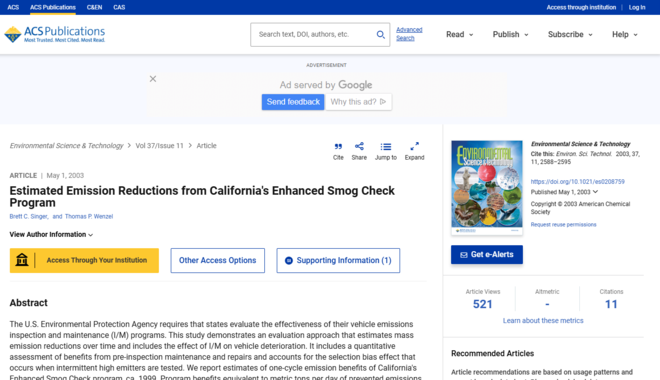Click the search magnifier icon
The width and height of the screenshot is (660, 380).
click(381, 35)
